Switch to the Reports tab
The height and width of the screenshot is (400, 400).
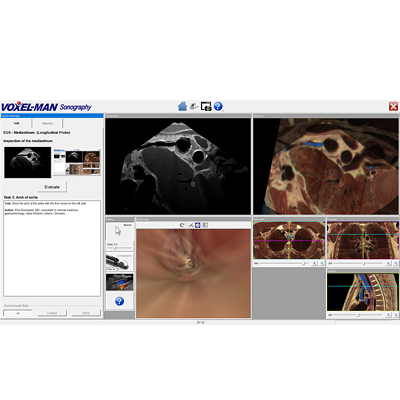[x=47, y=123]
